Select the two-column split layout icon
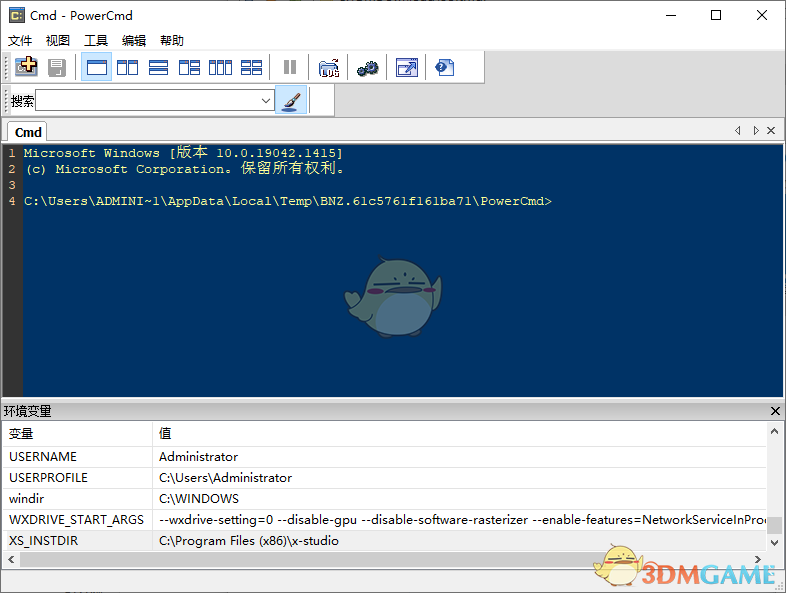This screenshot has width=786, height=593. click(x=127, y=67)
